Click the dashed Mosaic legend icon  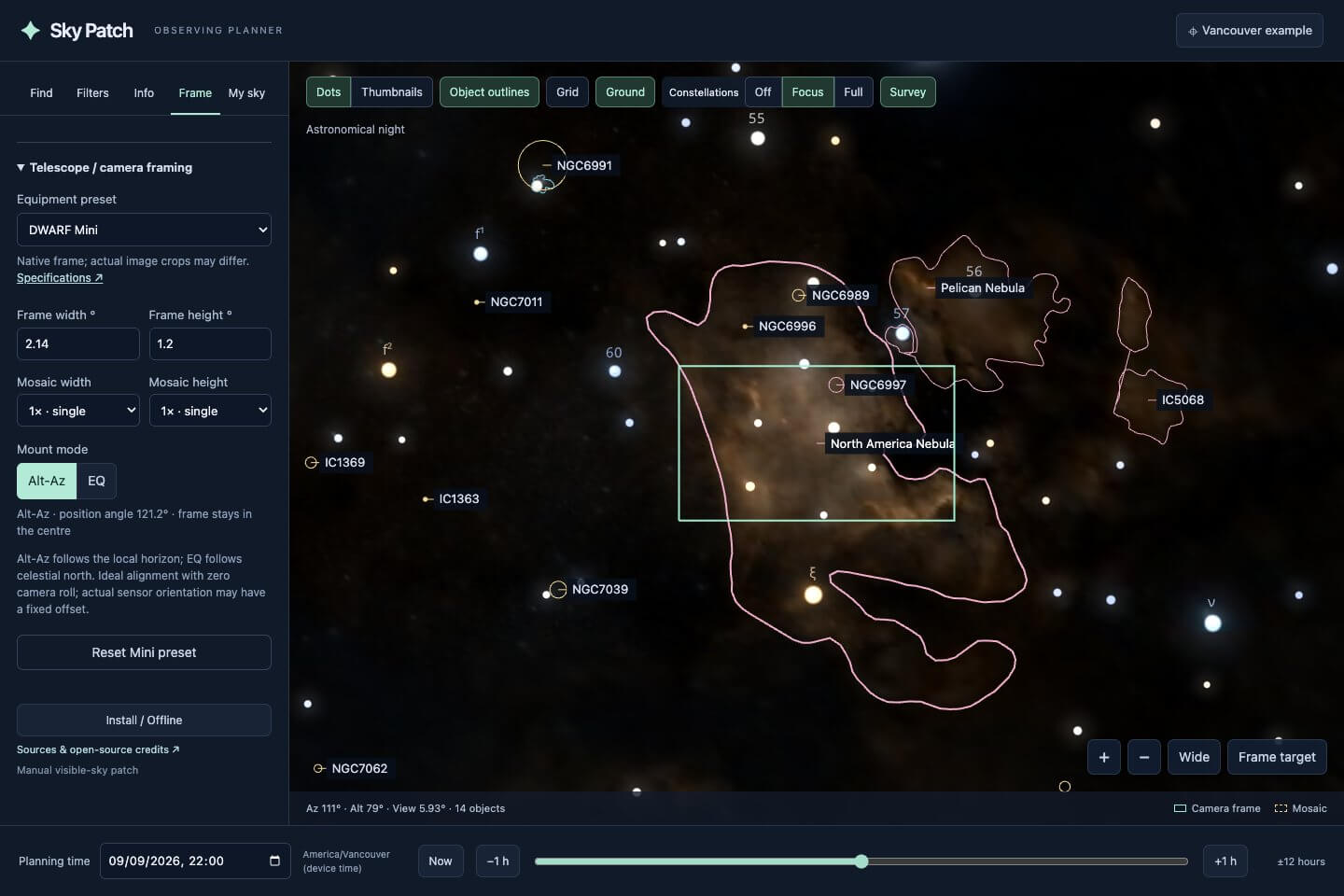tap(1281, 808)
